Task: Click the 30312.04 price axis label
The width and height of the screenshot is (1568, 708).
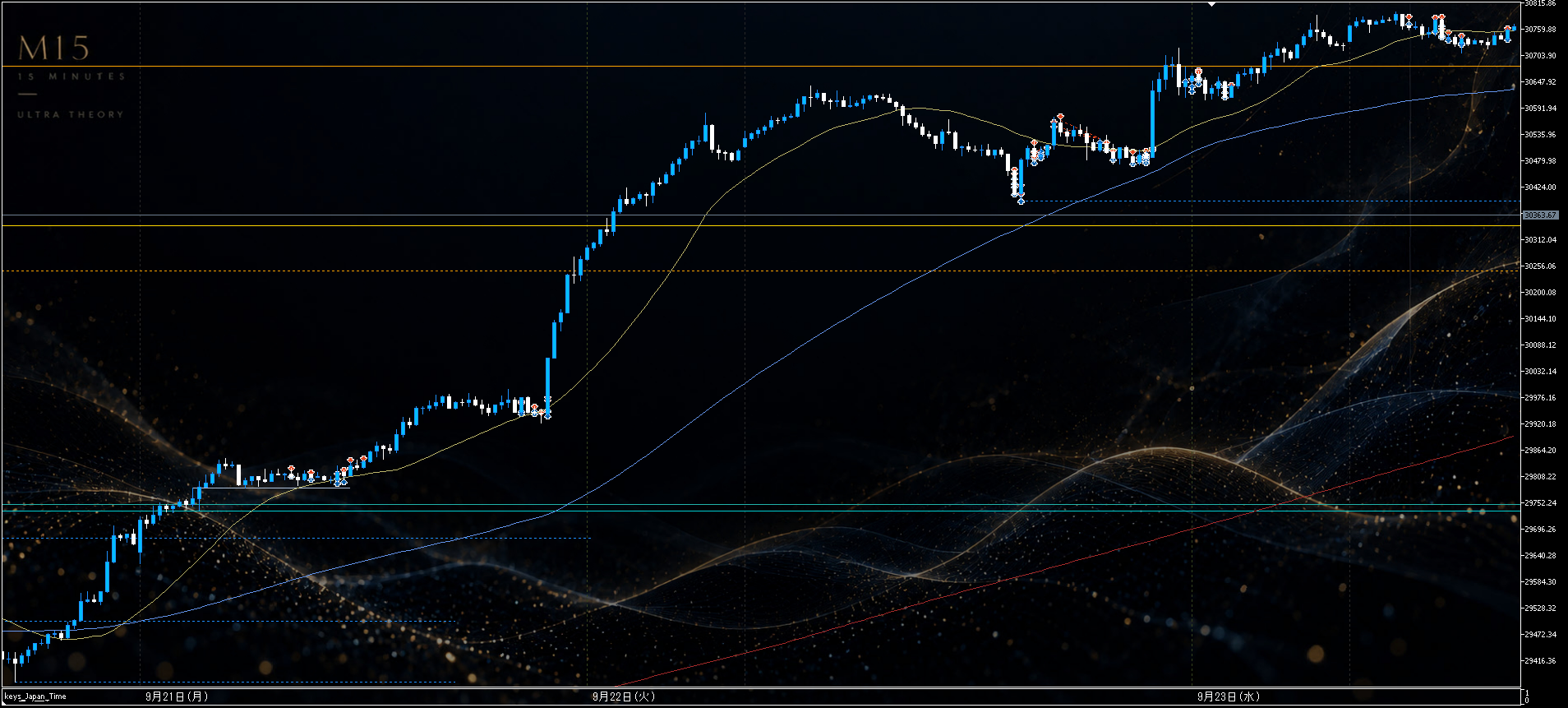Action: click(x=1540, y=240)
